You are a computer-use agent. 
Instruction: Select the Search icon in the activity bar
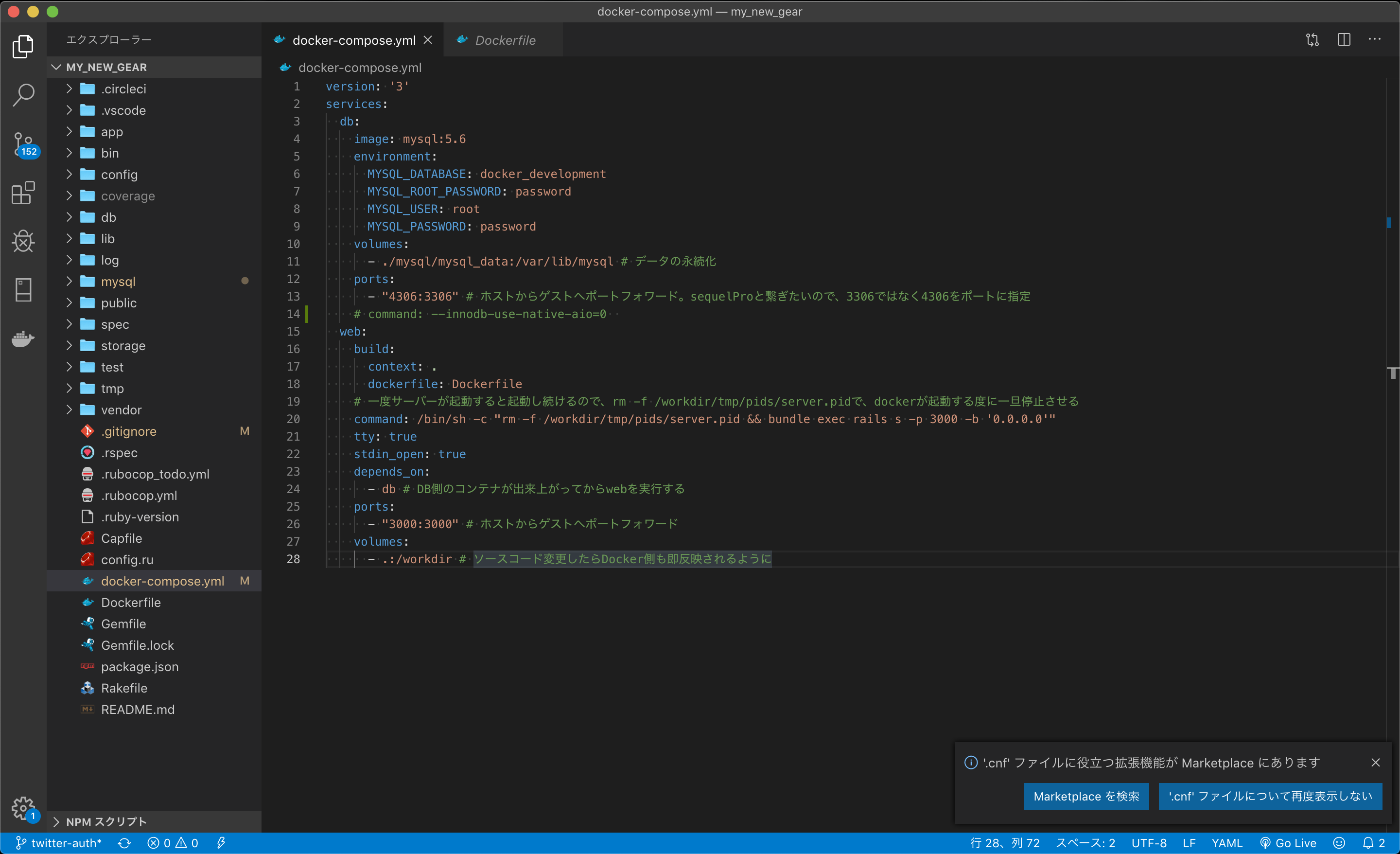click(23, 95)
